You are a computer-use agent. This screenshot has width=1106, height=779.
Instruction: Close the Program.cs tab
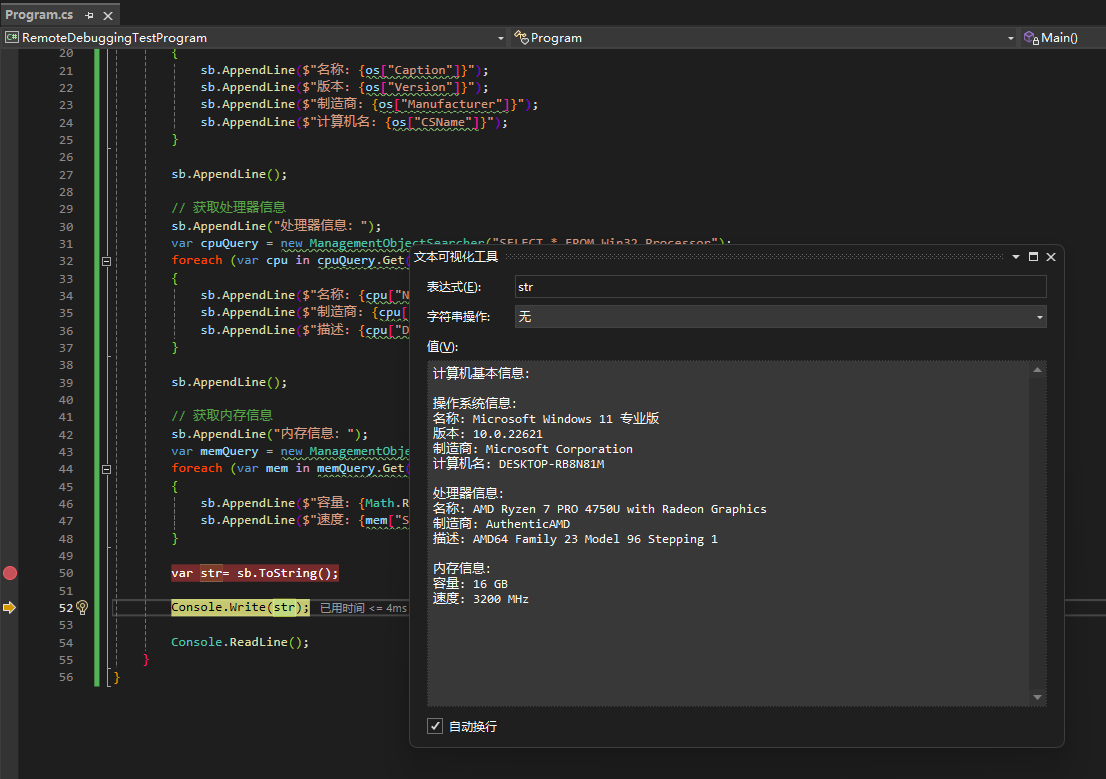click(x=107, y=15)
